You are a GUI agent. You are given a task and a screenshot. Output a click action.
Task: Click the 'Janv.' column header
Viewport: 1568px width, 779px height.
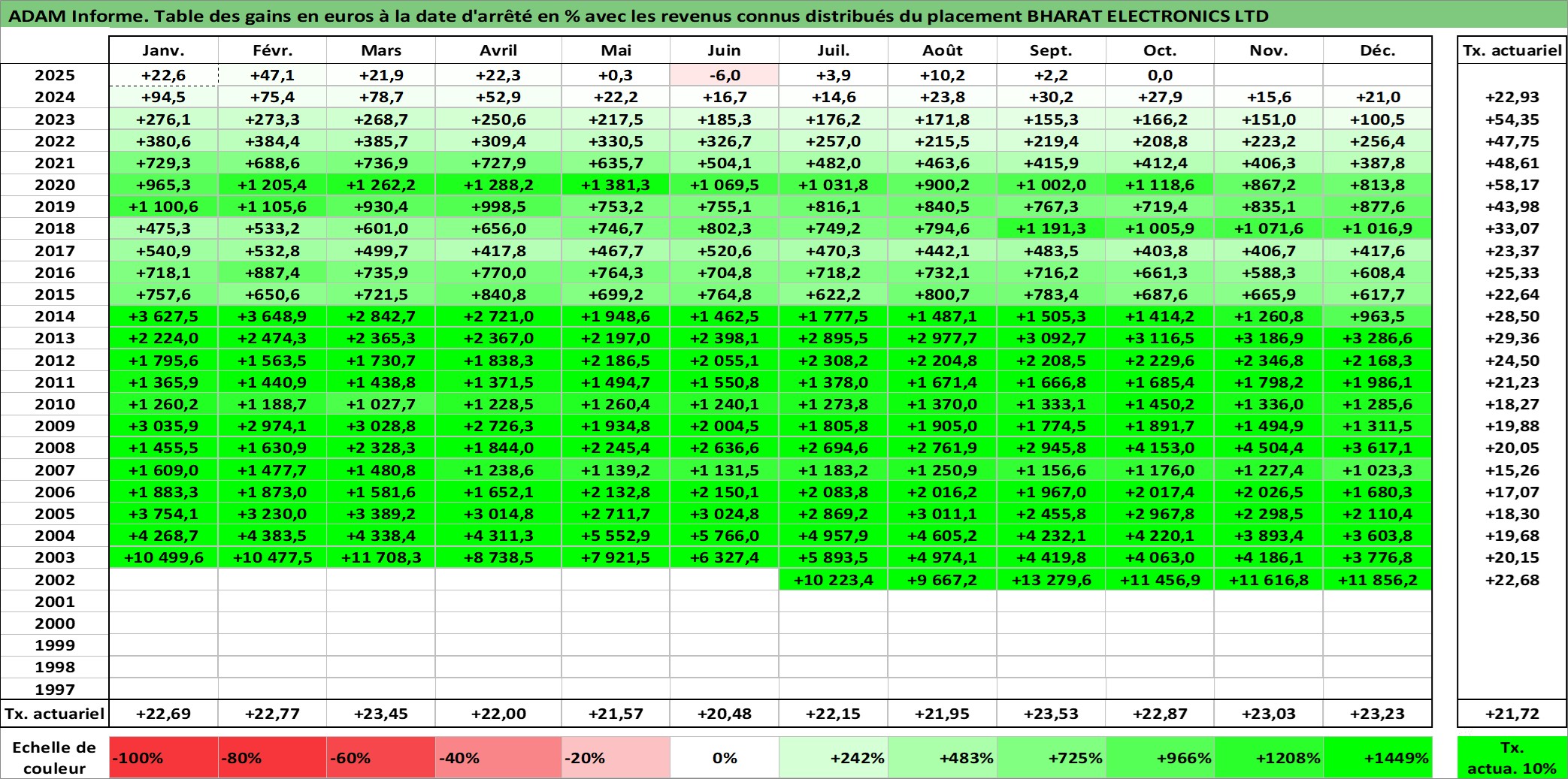point(164,50)
